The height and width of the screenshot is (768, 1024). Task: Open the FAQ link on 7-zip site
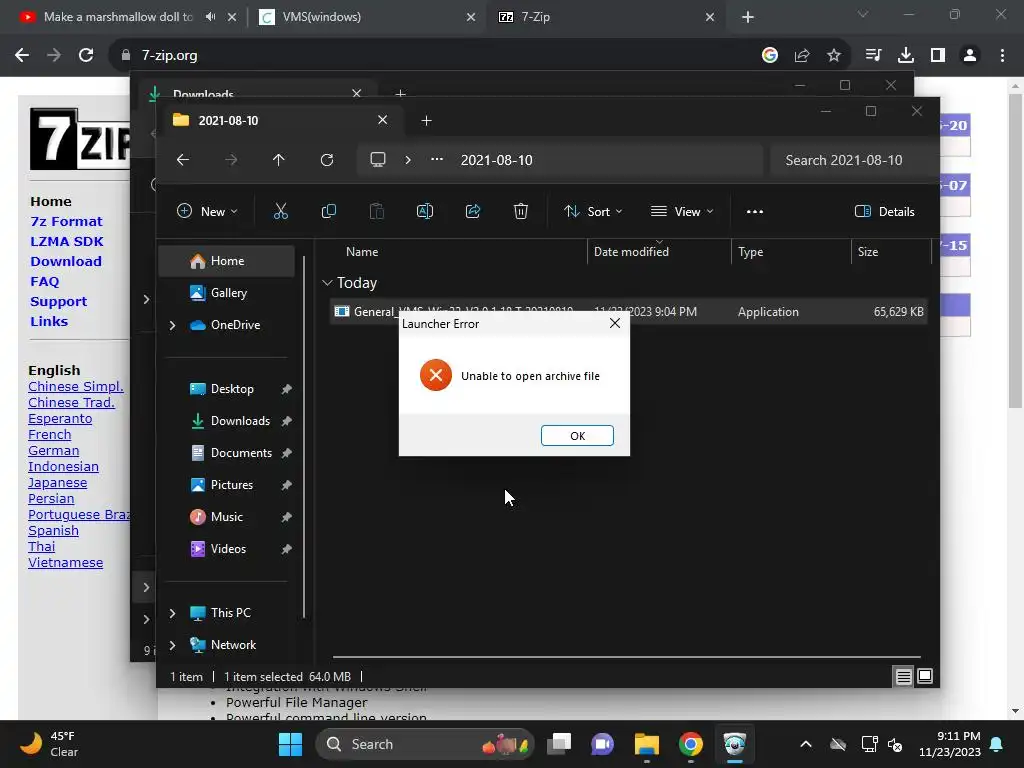tap(44, 281)
